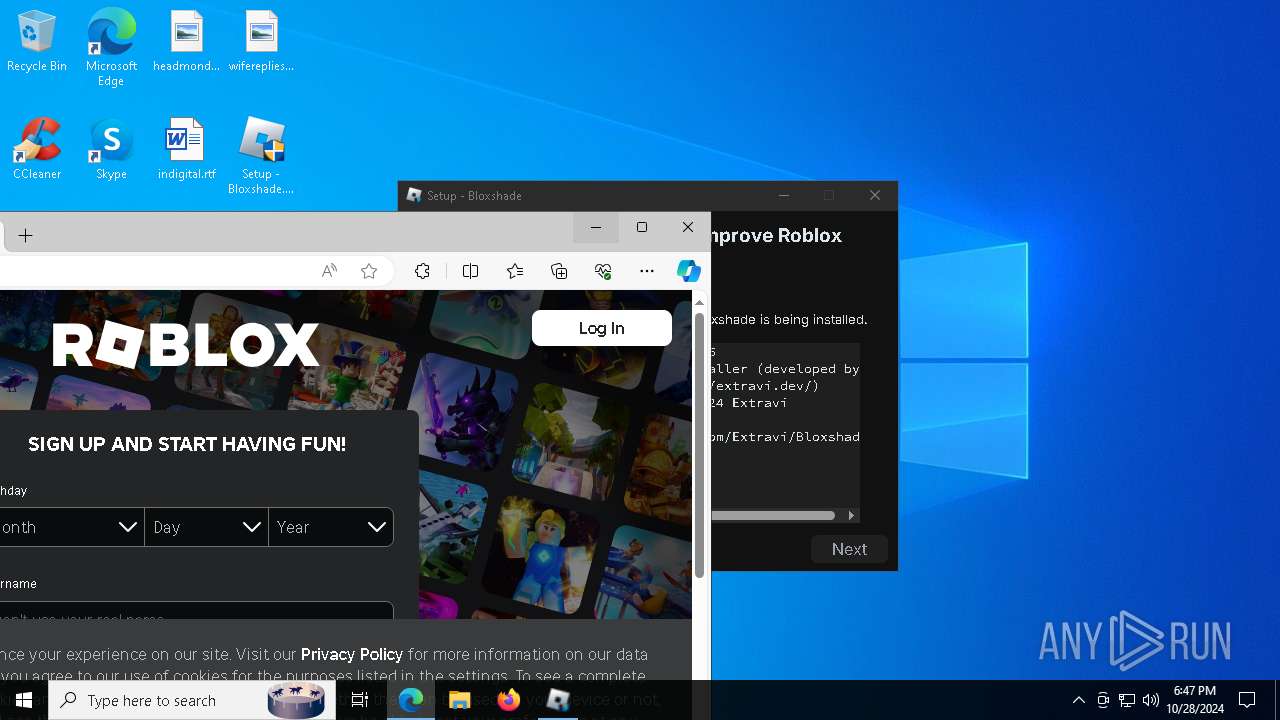Click scroll up arrow of Edge scrollbar
The height and width of the screenshot is (720, 1280).
click(x=700, y=302)
